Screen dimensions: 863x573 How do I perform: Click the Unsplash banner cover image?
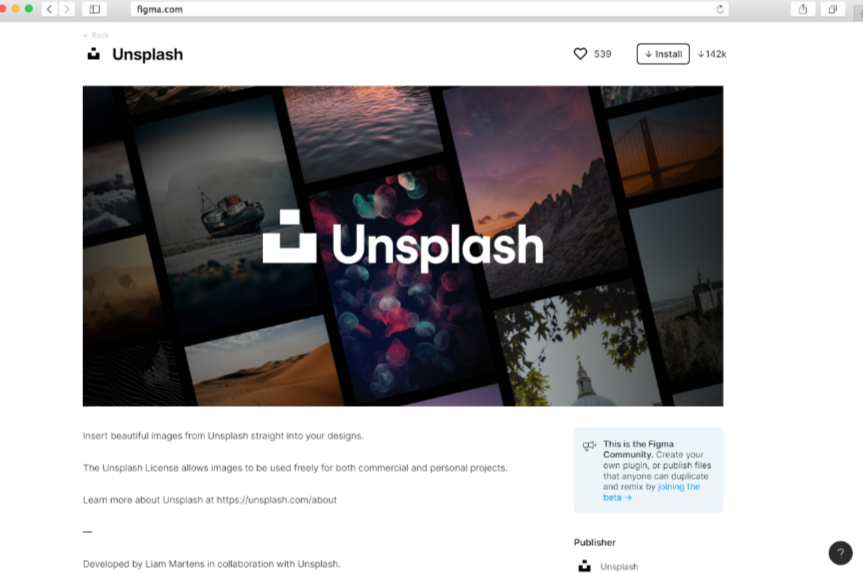(403, 246)
